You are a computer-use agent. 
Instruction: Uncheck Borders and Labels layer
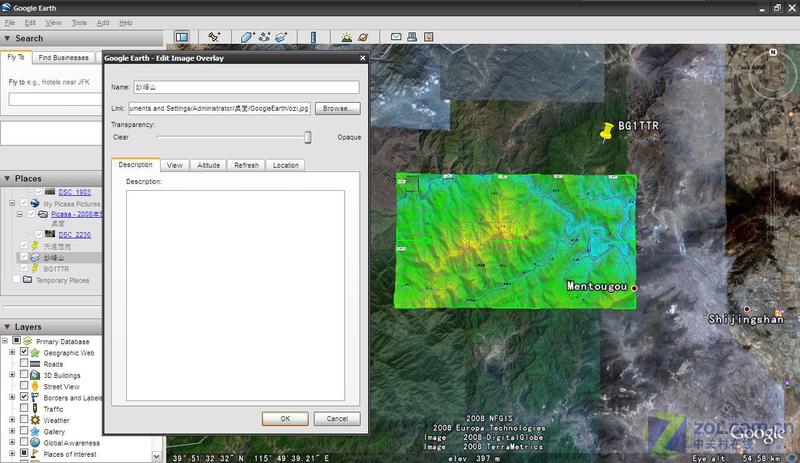click(24, 397)
